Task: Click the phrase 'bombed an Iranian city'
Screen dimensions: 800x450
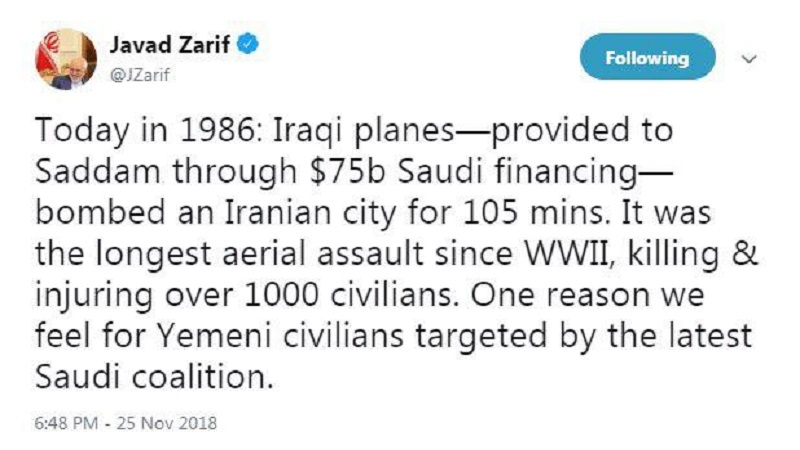Action: coord(215,213)
